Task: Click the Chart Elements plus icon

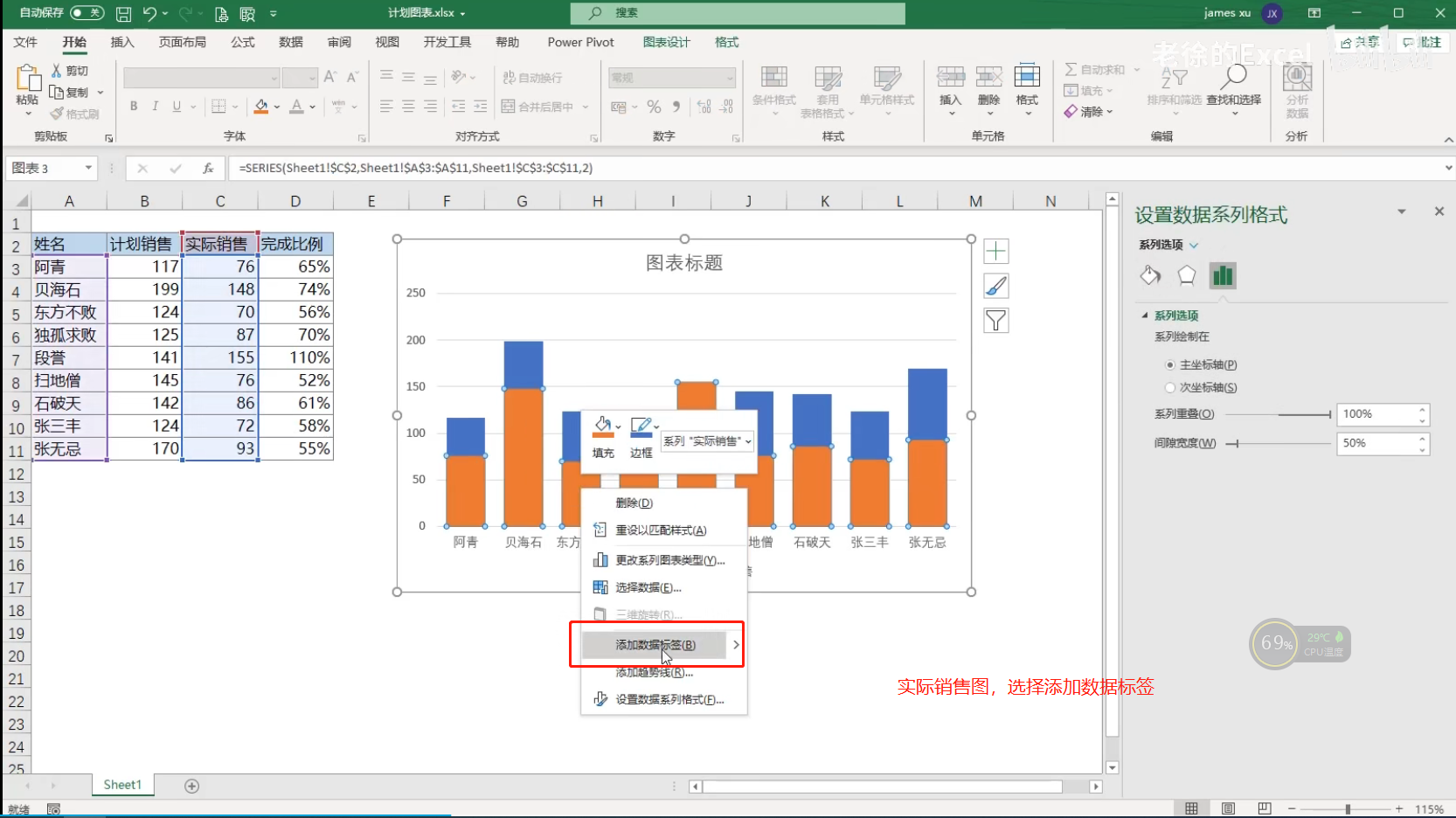Action: [996, 252]
